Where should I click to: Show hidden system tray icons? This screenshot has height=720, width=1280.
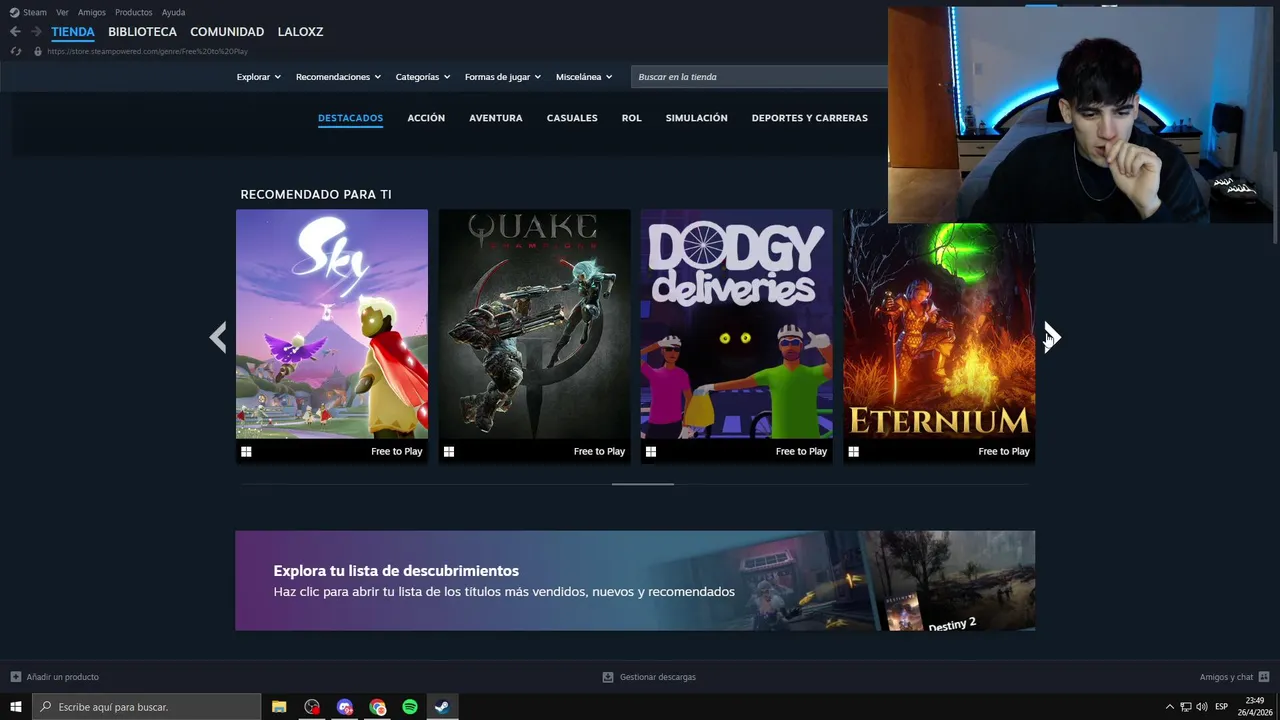[1170, 707]
